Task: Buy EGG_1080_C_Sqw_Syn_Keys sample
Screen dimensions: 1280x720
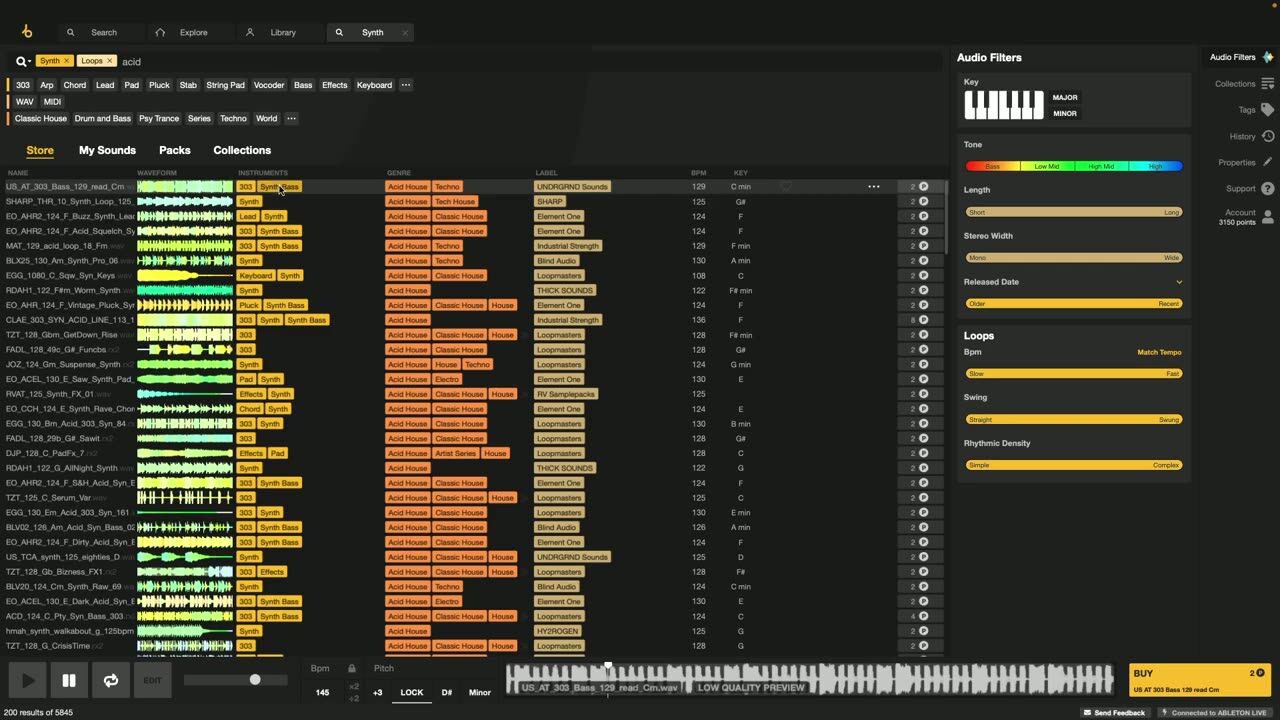Action: click(x=919, y=275)
